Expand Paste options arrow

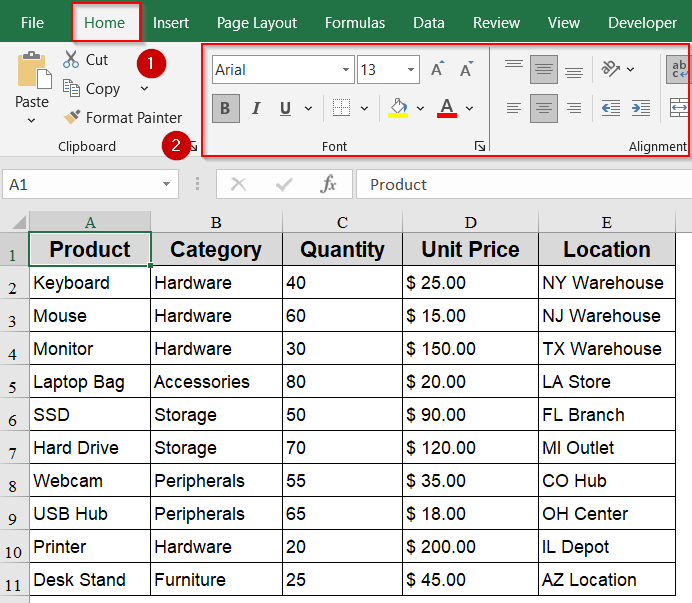(31, 120)
